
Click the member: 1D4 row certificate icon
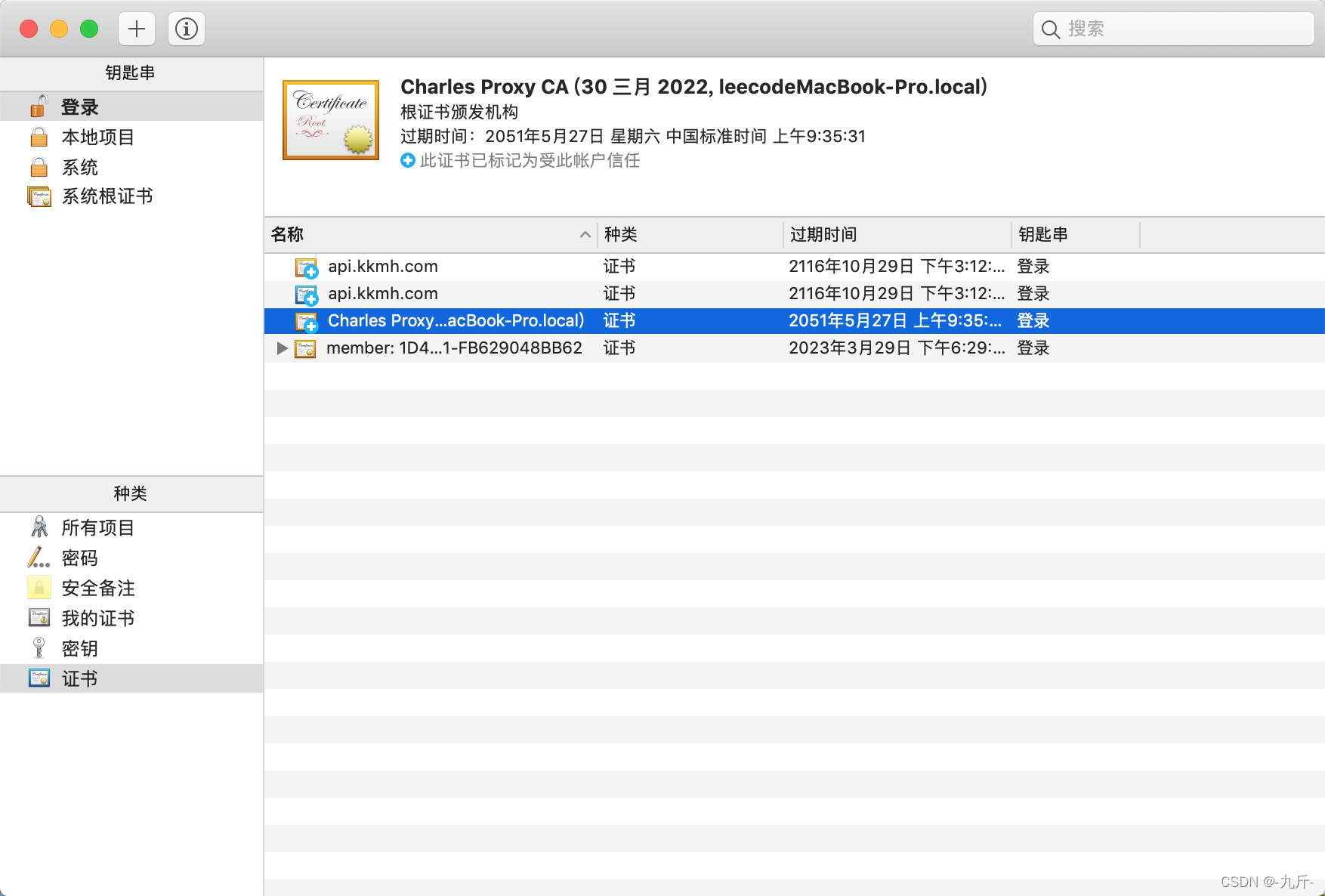coord(305,348)
